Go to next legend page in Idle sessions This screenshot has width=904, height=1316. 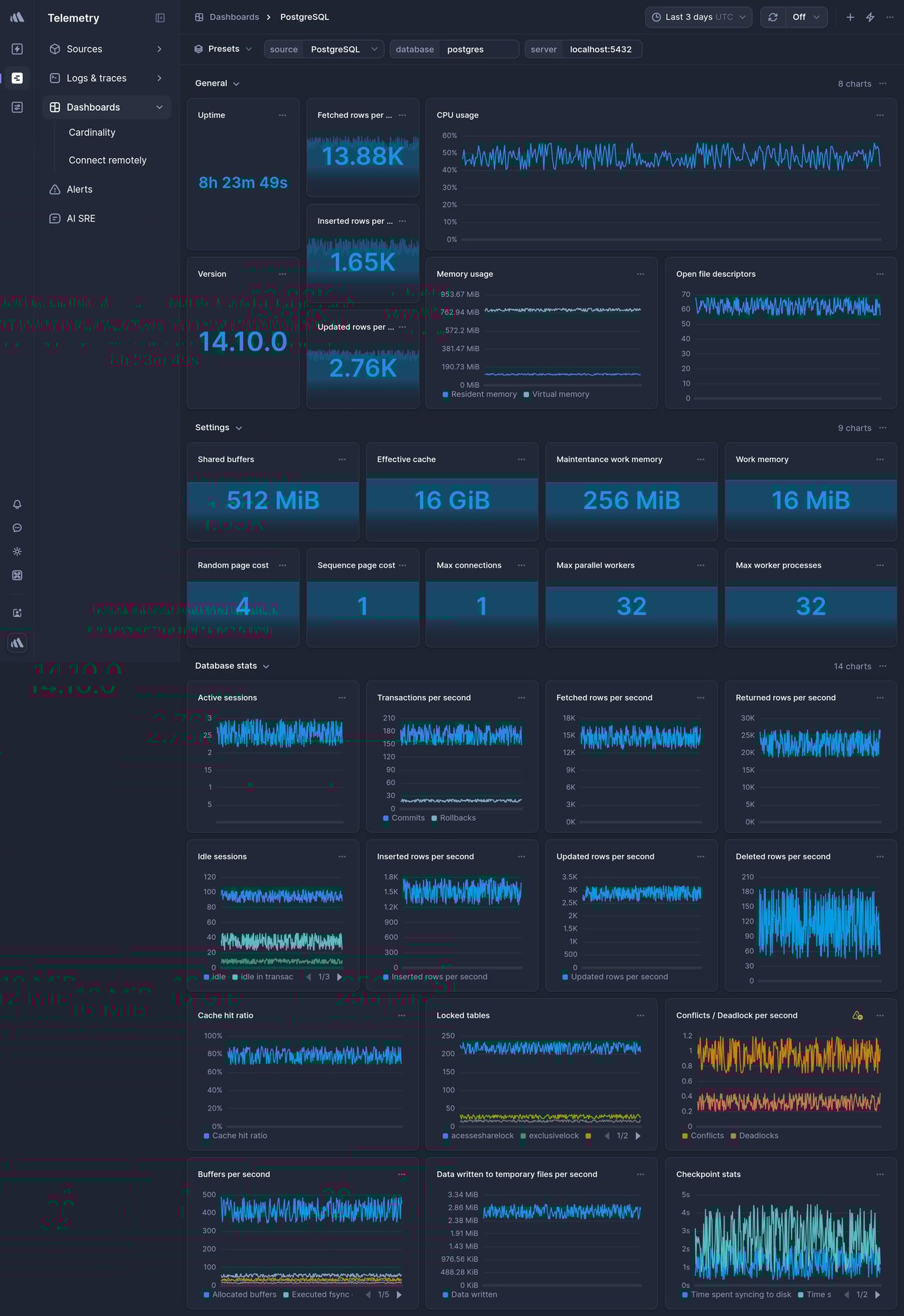click(x=340, y=977)
